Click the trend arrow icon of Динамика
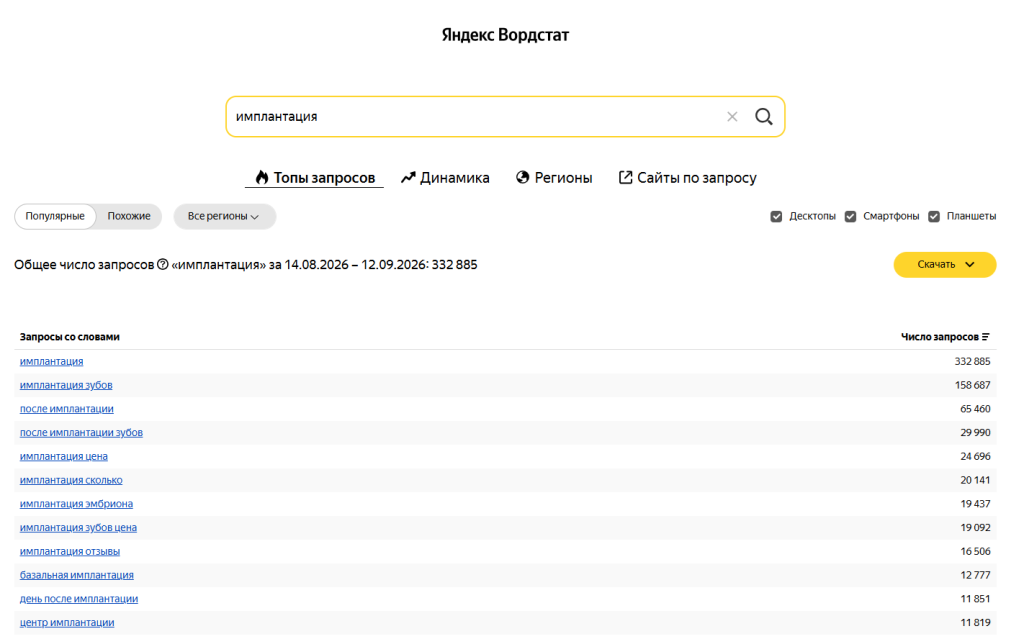Screen dimensions: 1024x639 click(408, 178)
